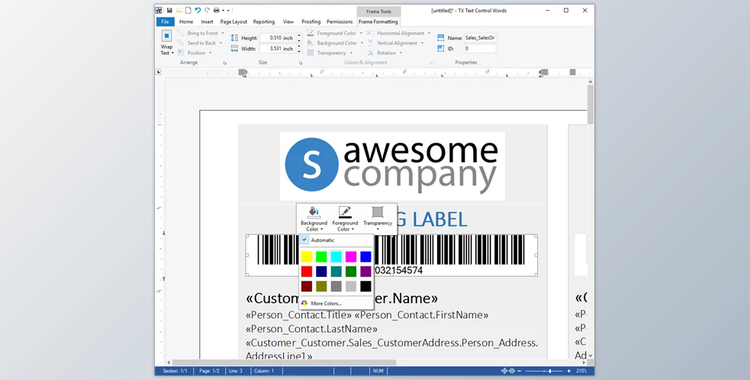Click More Colors... at palette bottom
The height and width of the screenshot is (380, 750).
(x=326, y=303)
